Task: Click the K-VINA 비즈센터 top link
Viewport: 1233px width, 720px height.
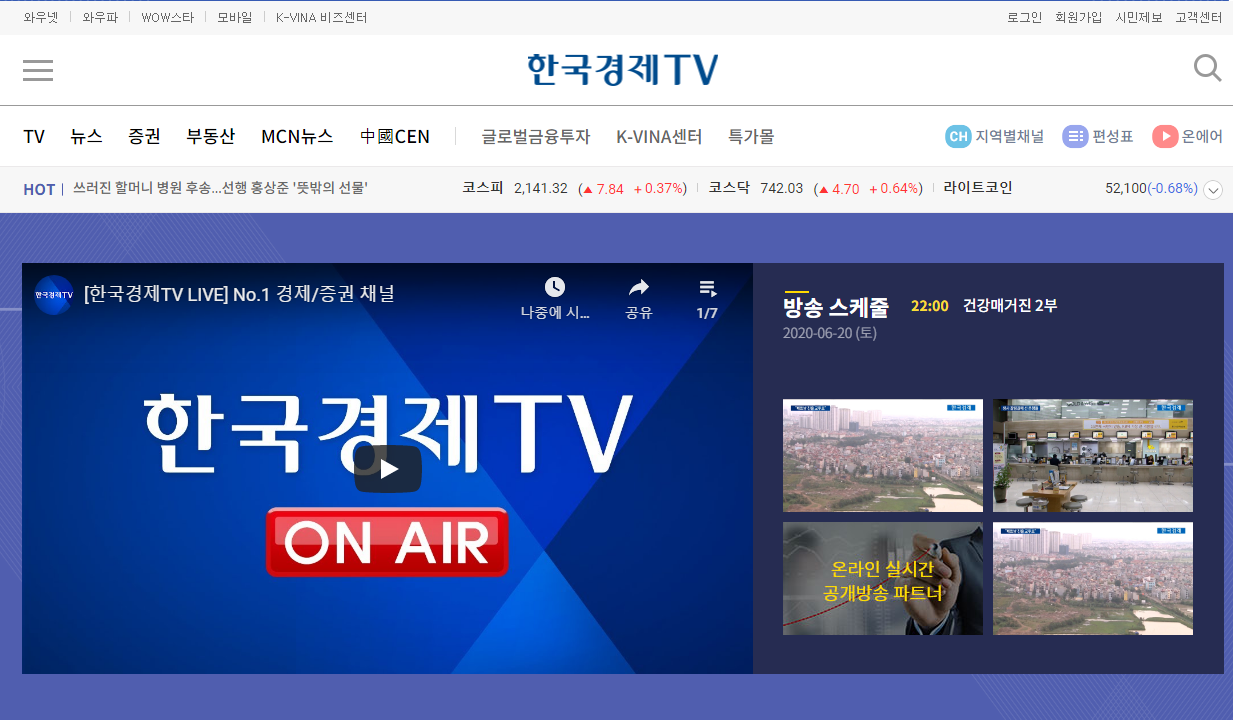Action: (x=322, y=17)
